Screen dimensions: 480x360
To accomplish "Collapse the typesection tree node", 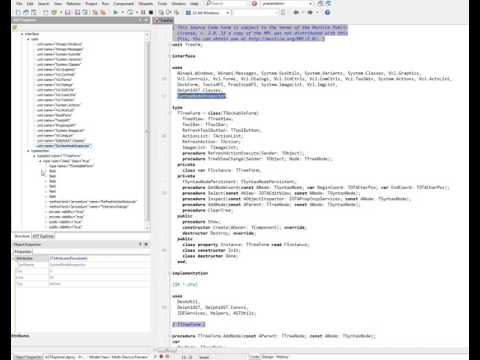I will click(x=28, y=151).
